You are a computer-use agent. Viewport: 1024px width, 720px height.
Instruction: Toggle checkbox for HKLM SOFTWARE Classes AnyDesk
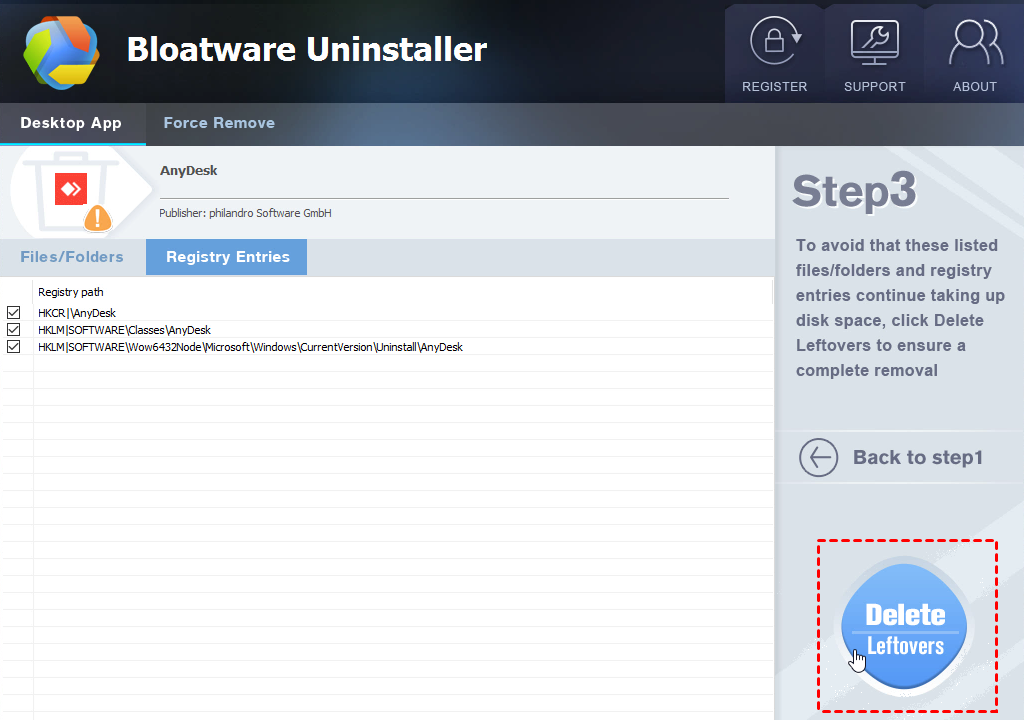click(14, 330)
